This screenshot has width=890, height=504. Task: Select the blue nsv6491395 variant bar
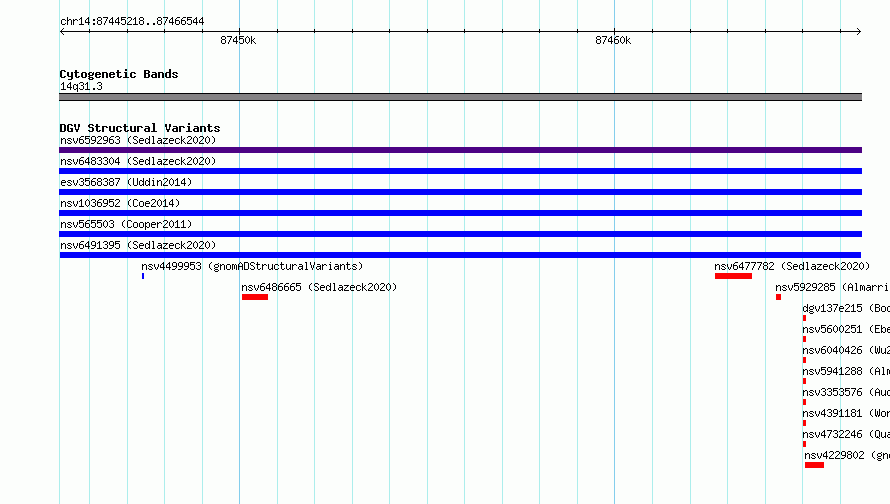pos(460,255)
